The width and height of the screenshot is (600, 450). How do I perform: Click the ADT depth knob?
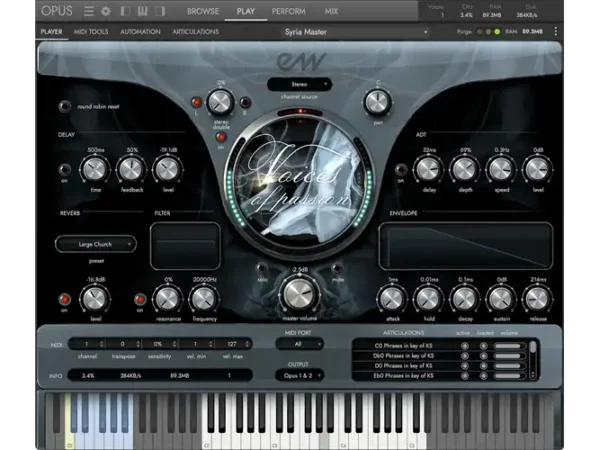(x=465, y=170)
